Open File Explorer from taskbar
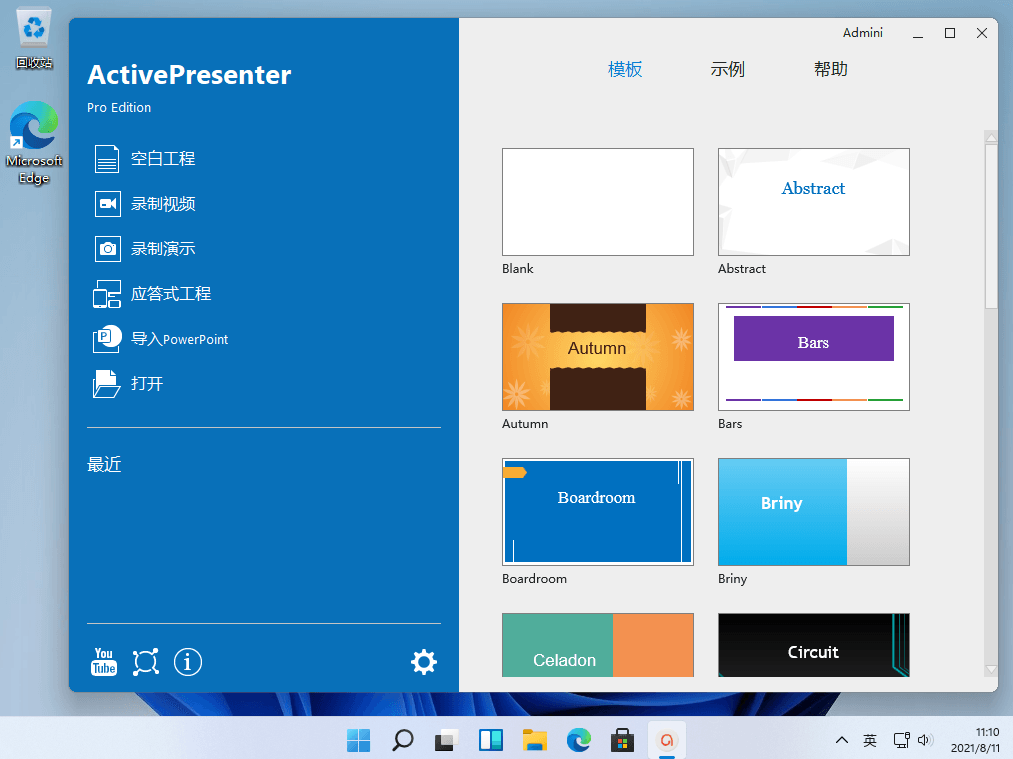This screenshot has width=1013, height=759. 534,740
